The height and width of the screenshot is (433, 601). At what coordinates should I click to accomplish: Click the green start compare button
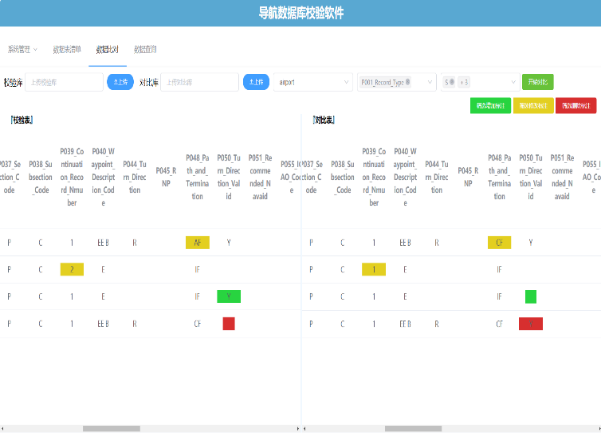point(537,82)
